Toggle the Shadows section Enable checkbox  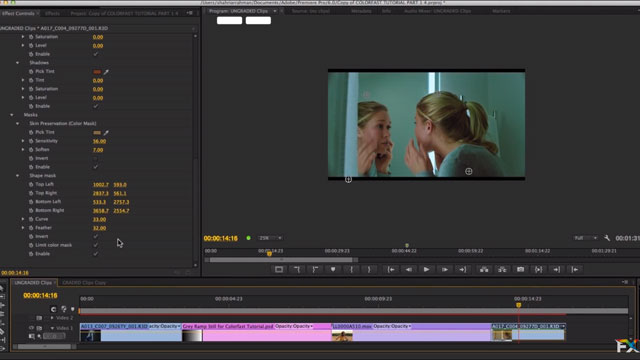tap(96, 106)
